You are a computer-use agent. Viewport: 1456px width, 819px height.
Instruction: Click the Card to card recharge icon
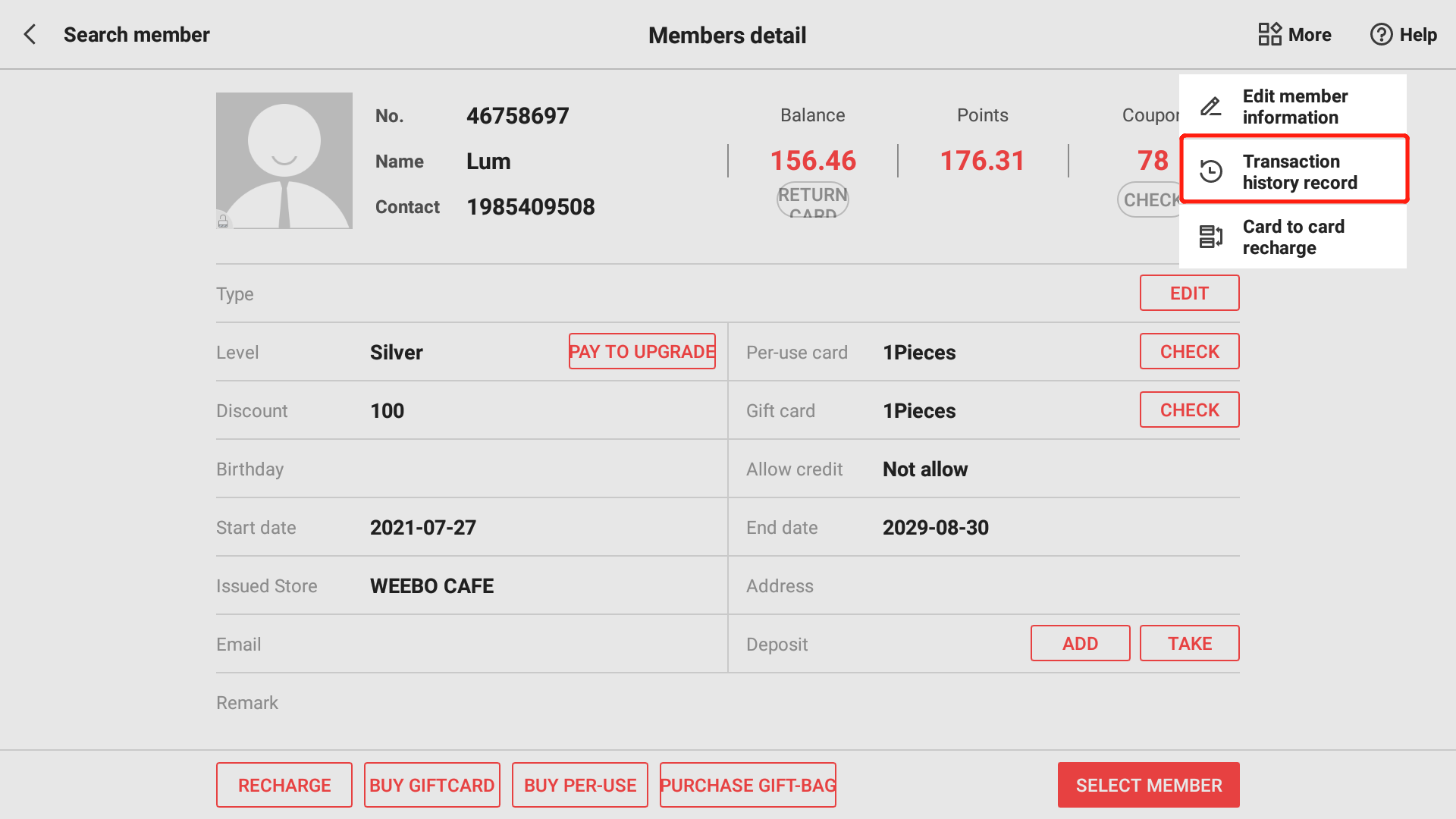pos(1211,237)
